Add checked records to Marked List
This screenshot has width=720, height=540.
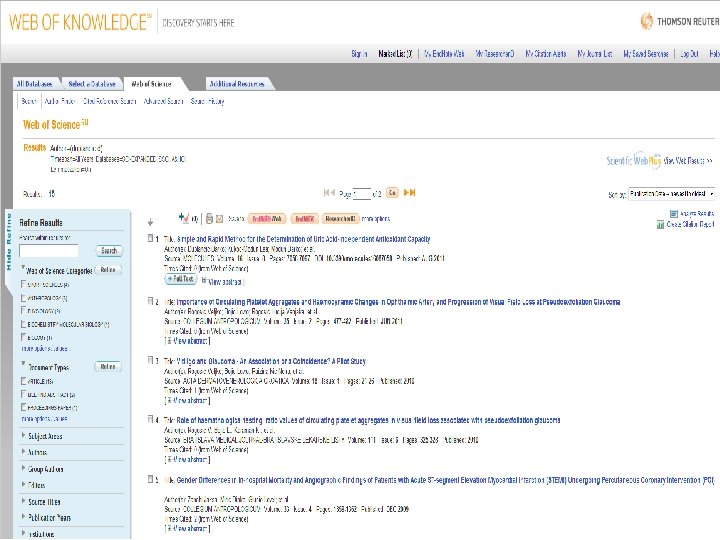185,218
